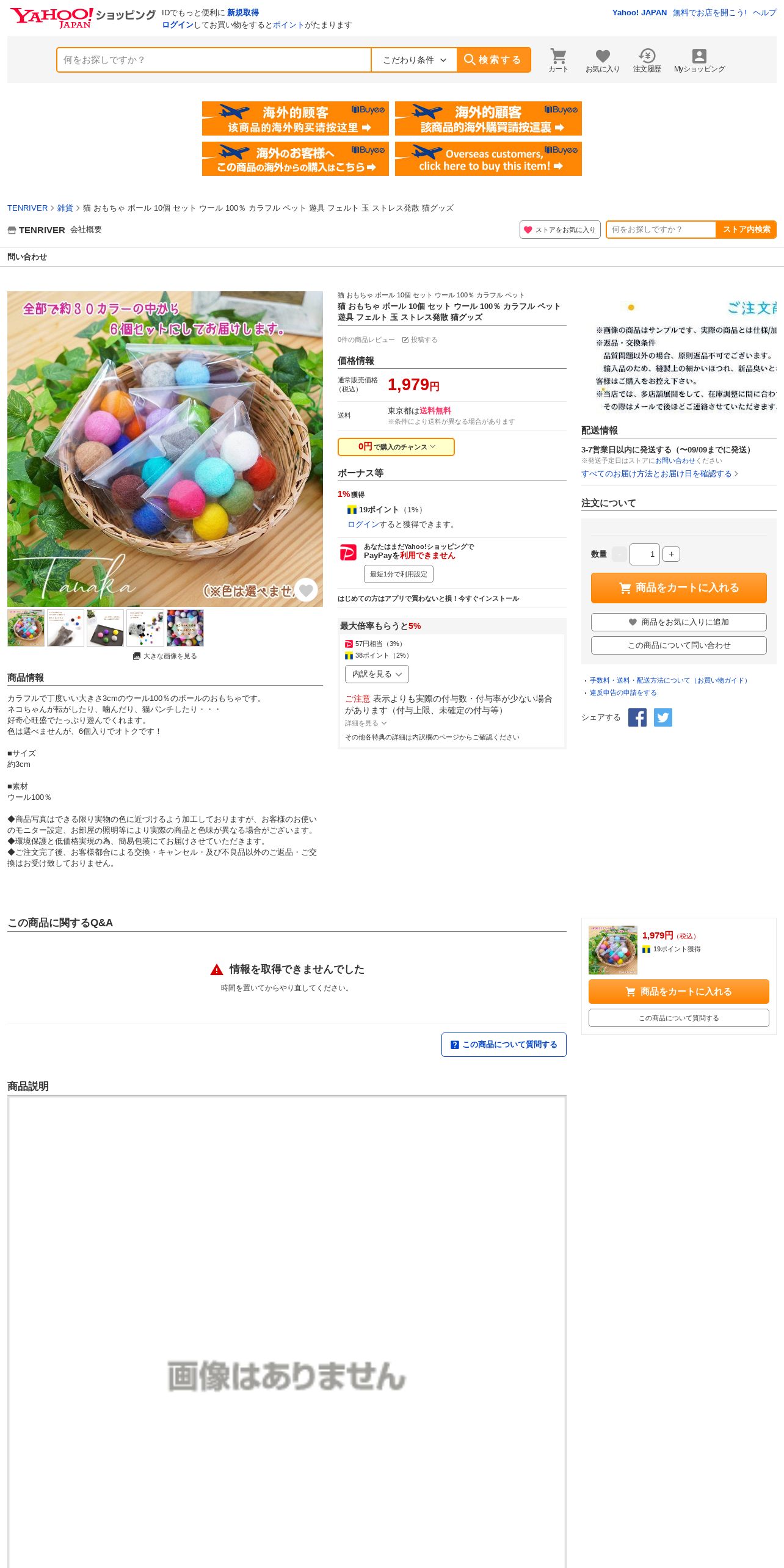Click この商品について質問する blue button
Viewport: 784px width, 1568px height.
504,1045
